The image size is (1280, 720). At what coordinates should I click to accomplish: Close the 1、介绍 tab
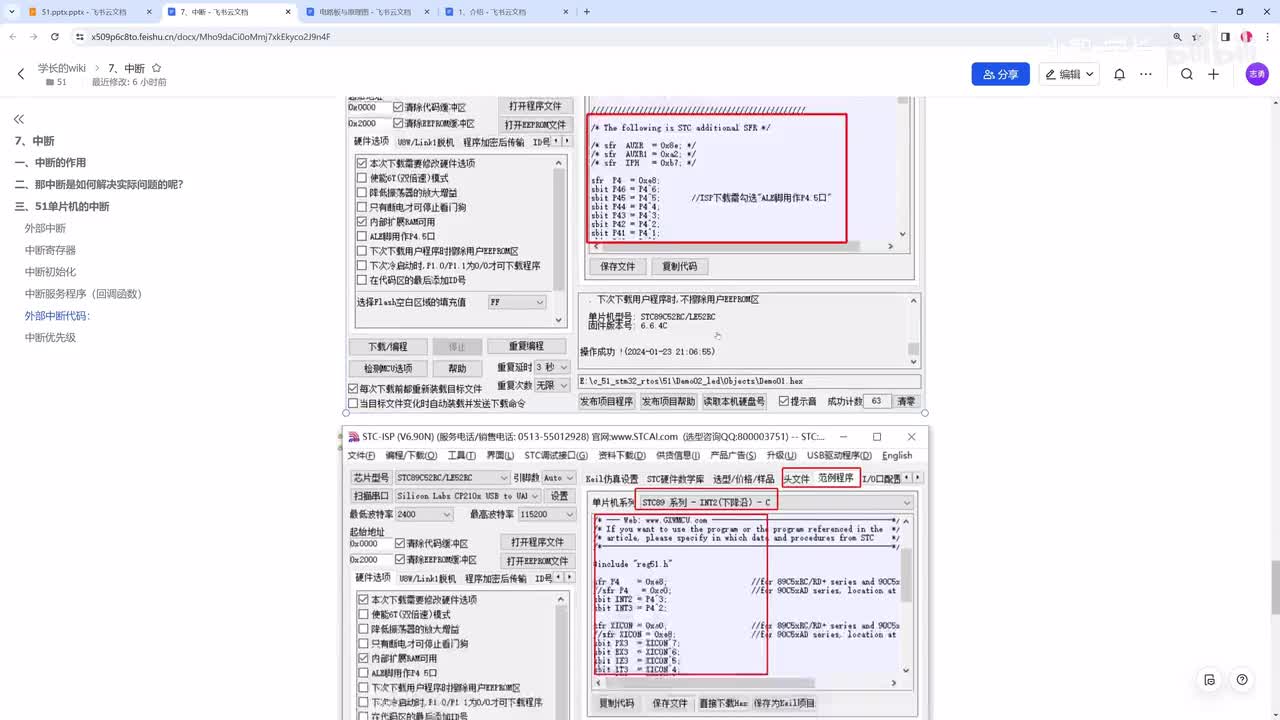point(567,12)
